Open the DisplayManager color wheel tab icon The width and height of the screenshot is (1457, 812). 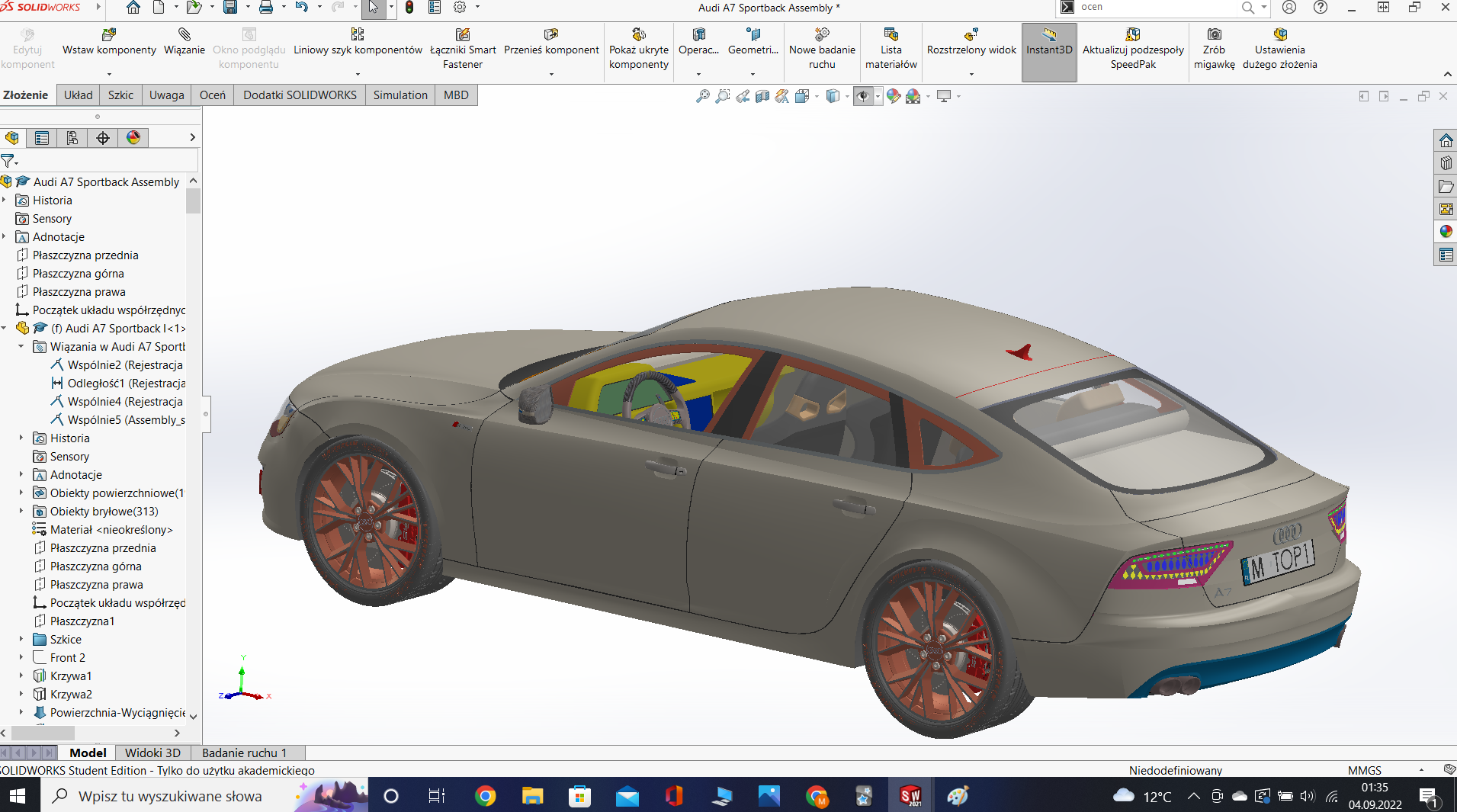pyautogui.click(x=133, y=138)
